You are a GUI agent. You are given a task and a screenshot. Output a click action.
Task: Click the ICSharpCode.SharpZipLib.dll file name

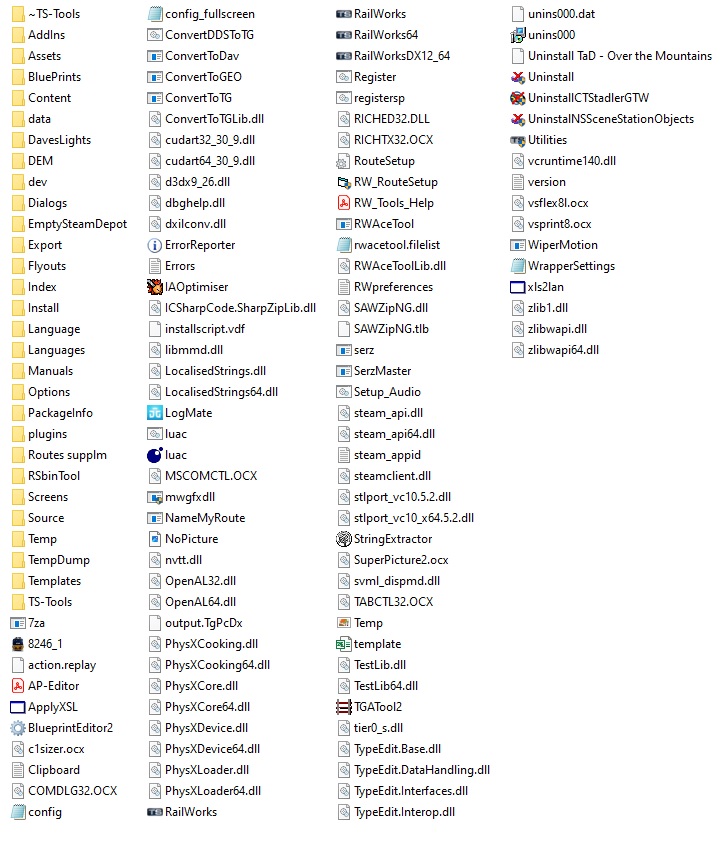coord(241,308)
